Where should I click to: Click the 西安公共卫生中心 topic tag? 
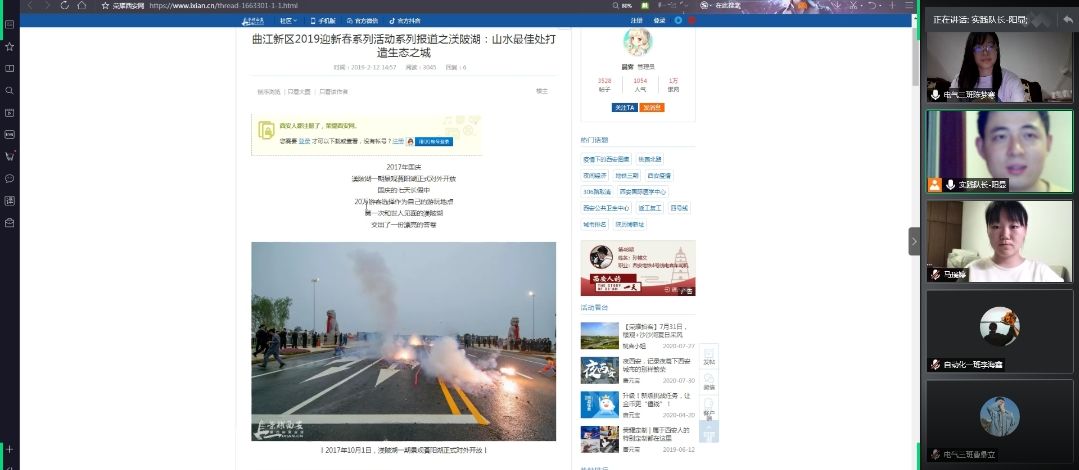[606, 208]
